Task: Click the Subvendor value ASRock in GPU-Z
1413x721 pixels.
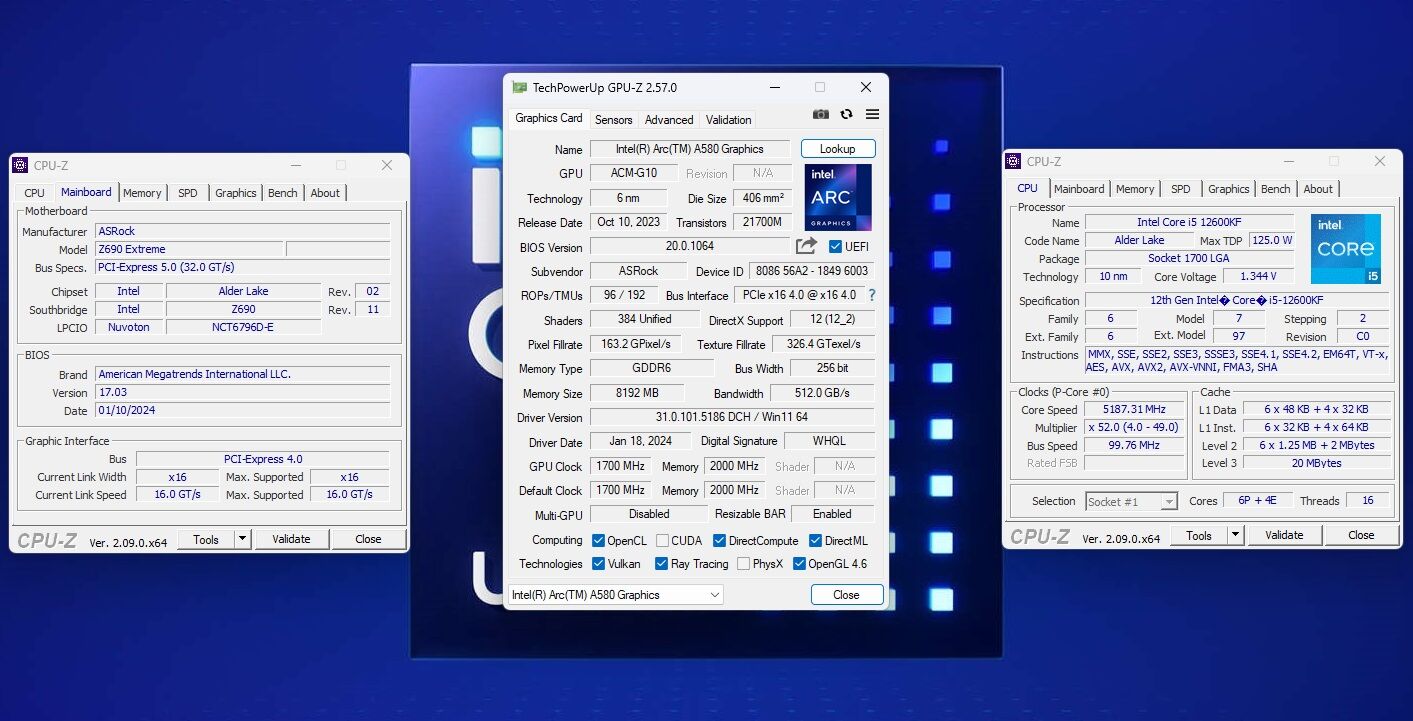Action: coord(638,271)
